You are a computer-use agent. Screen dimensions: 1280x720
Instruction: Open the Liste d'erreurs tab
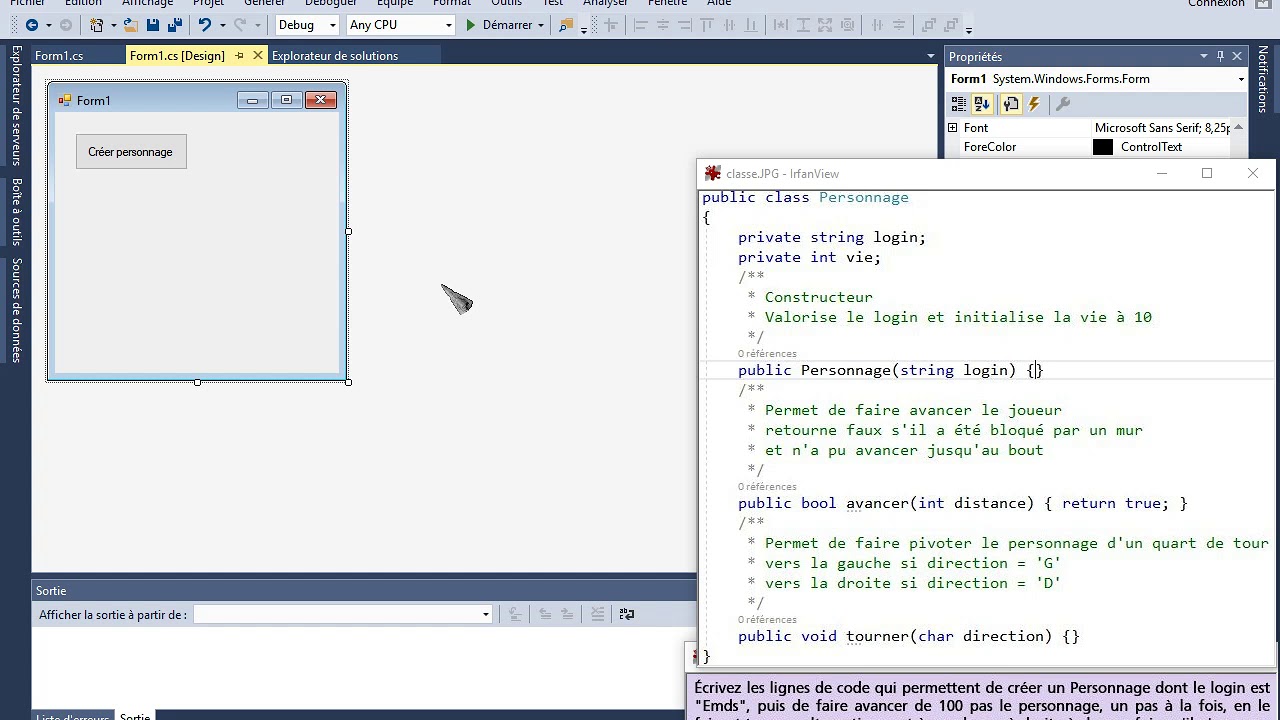tap(72, 717)
